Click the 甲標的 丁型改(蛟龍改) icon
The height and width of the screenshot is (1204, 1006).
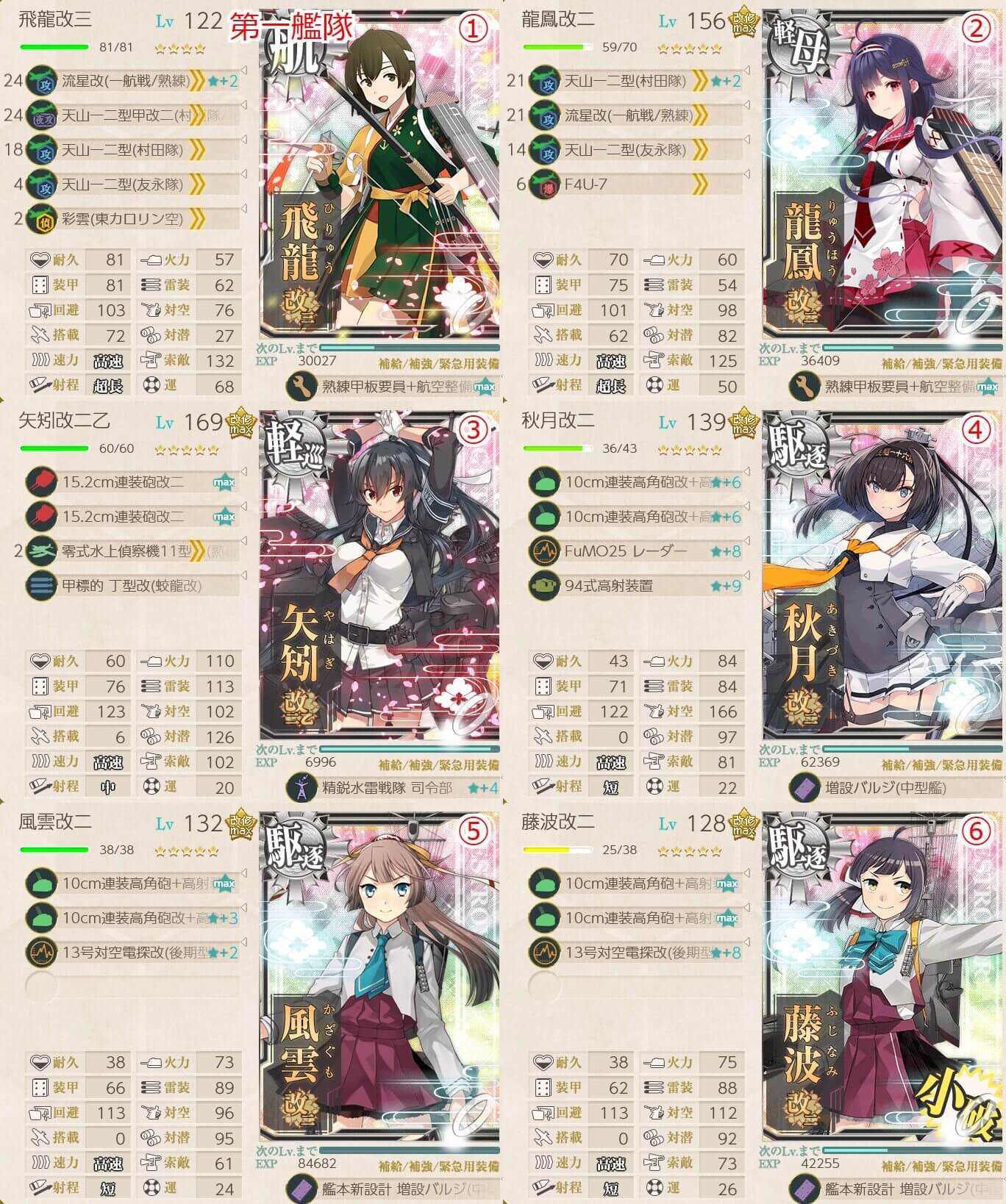point(42,586)
